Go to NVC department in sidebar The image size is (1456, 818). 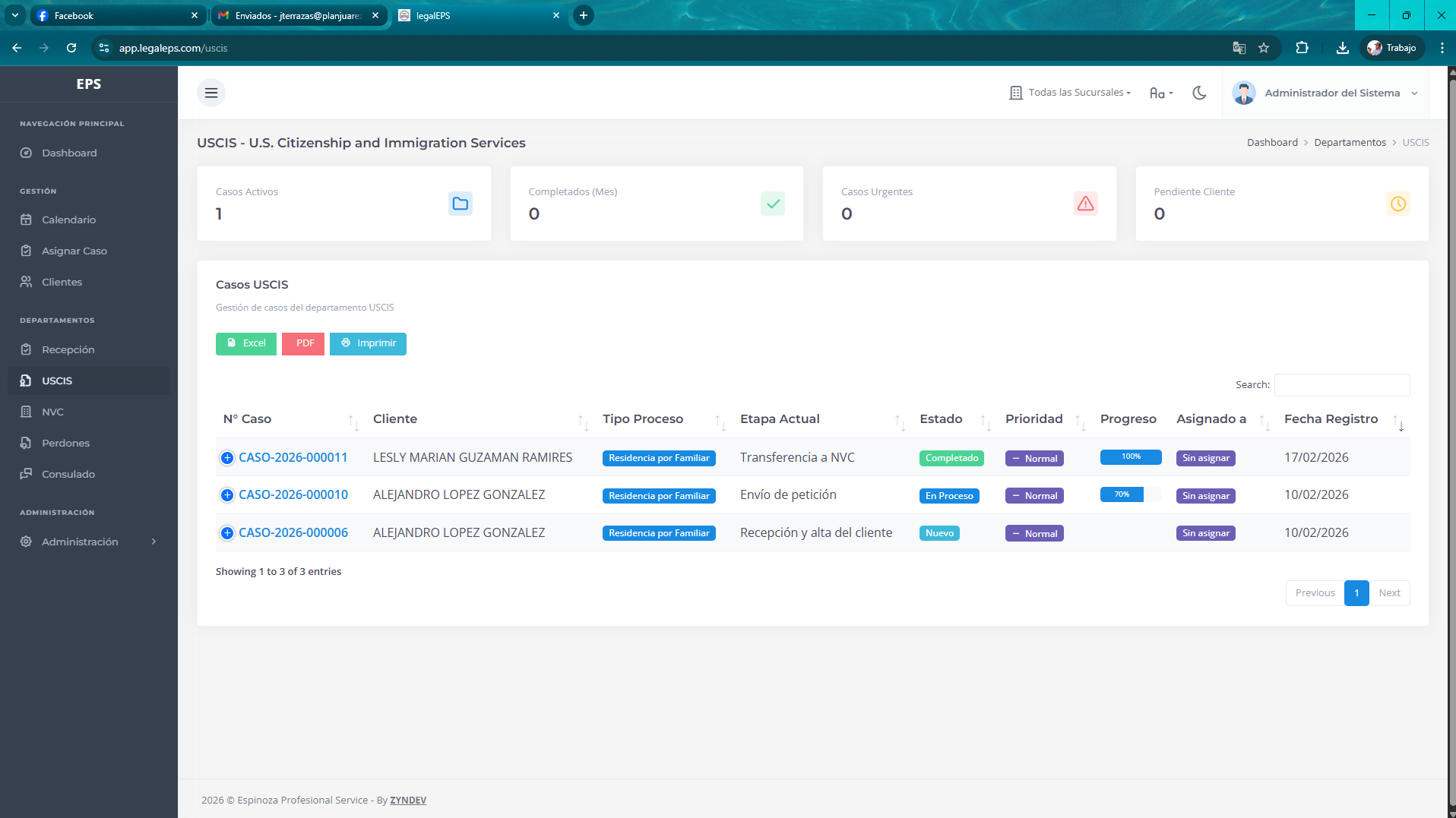tap(89, 412)
